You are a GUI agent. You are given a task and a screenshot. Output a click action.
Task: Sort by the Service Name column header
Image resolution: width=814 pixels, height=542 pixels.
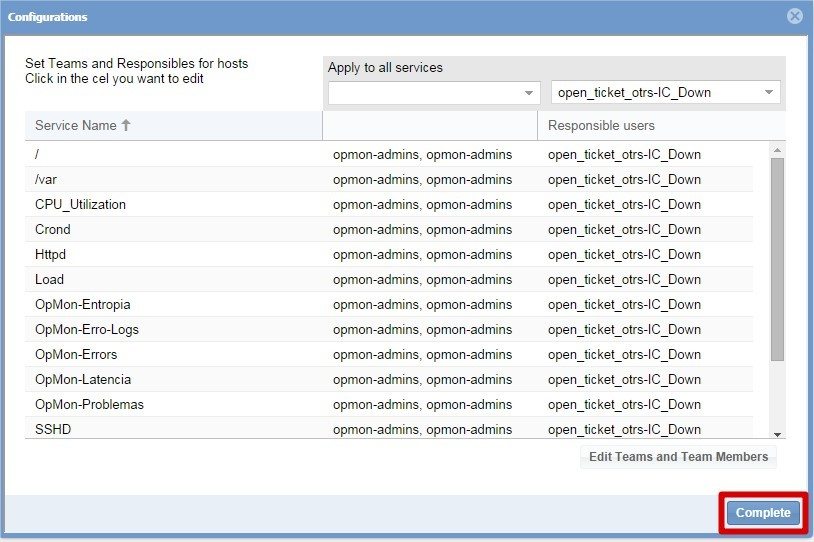click(x=76, y=126)
